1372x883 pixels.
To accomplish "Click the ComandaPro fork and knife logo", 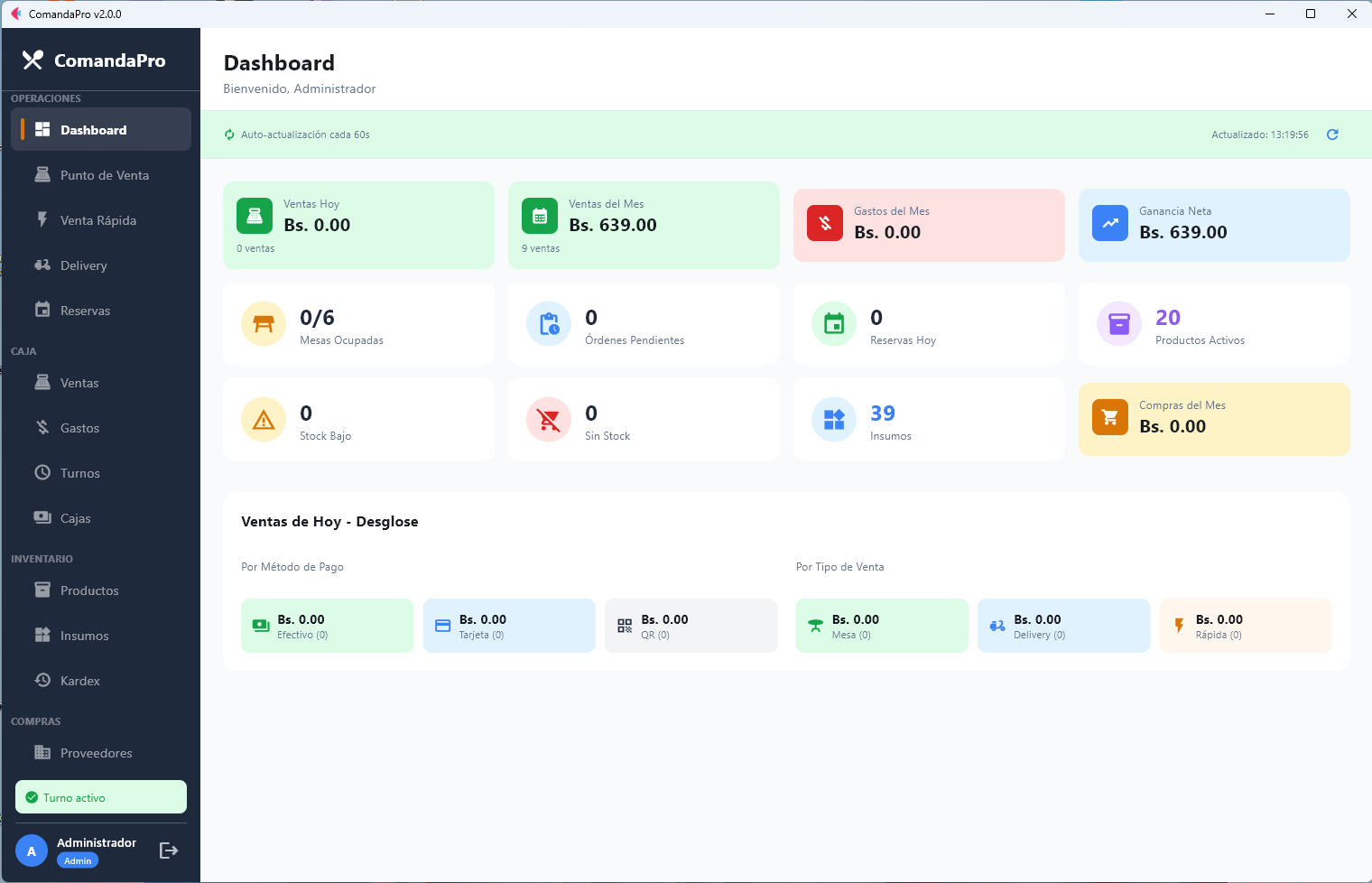I will click(32, 60).
